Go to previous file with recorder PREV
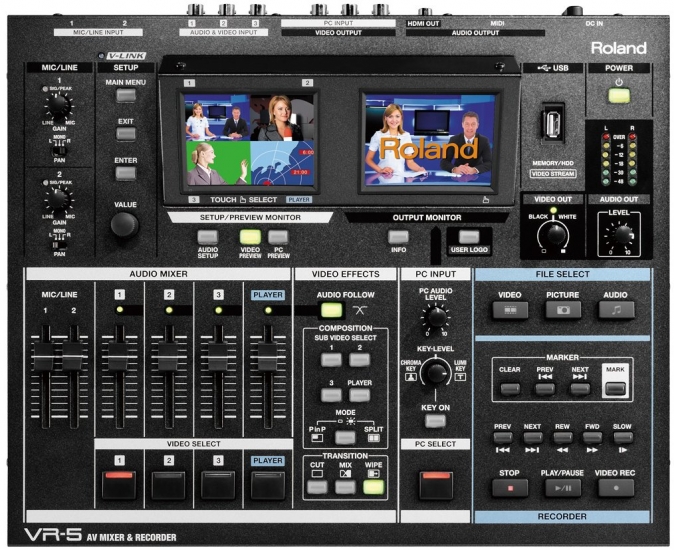674x550 pixels. (x=502, y=437)
